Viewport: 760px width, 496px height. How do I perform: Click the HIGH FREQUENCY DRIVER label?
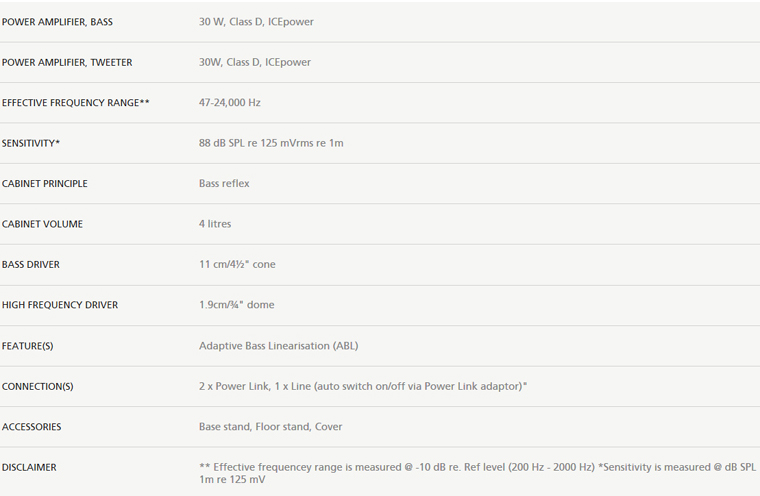click(x=60, y=305)
